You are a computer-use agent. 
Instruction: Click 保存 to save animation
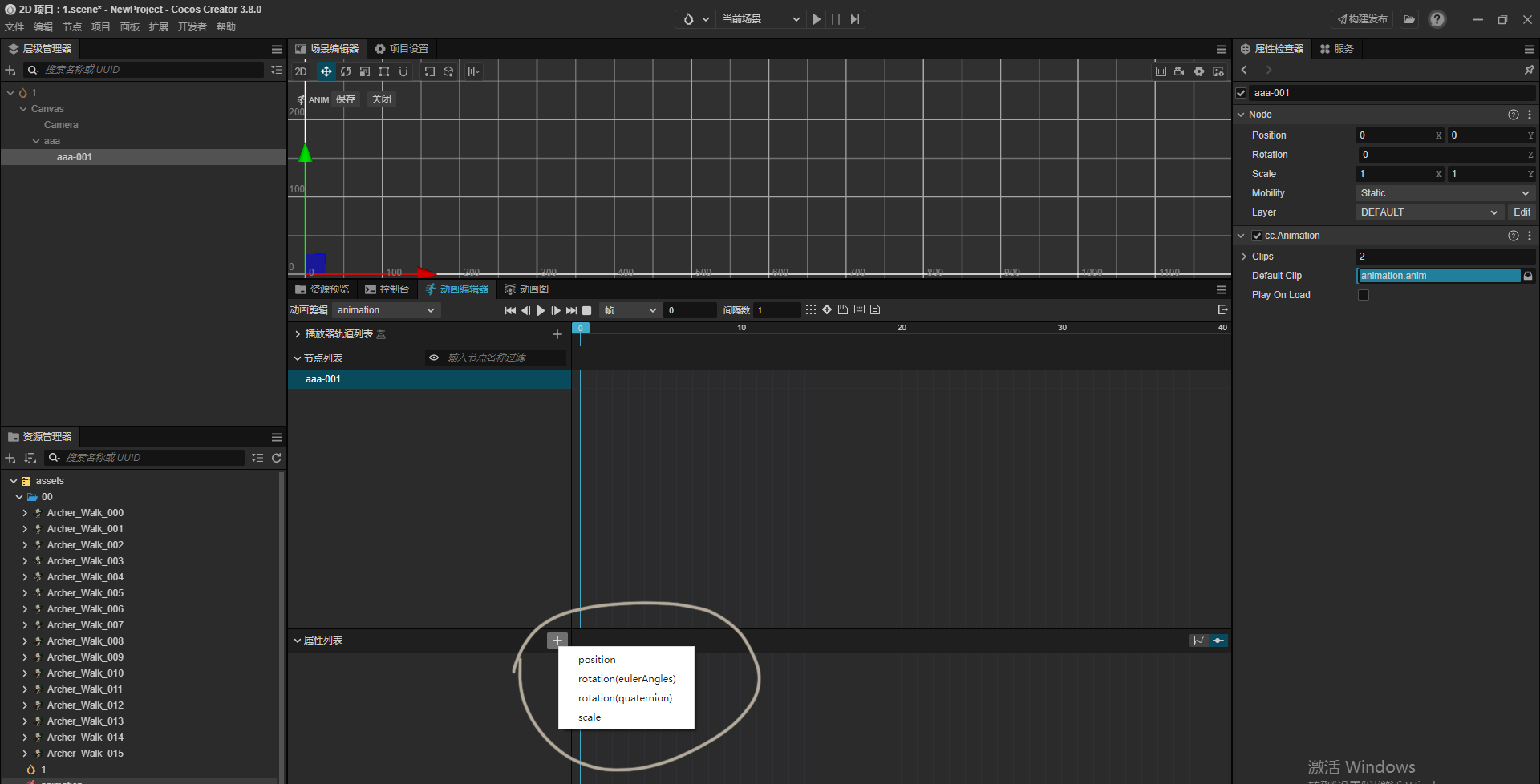point(346,99)
